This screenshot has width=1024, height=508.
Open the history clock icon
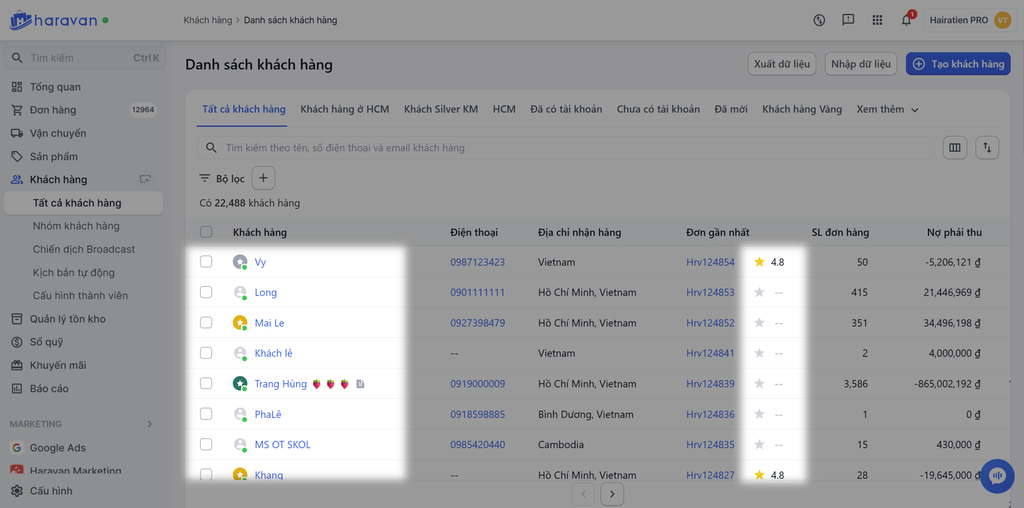(819, 20)
